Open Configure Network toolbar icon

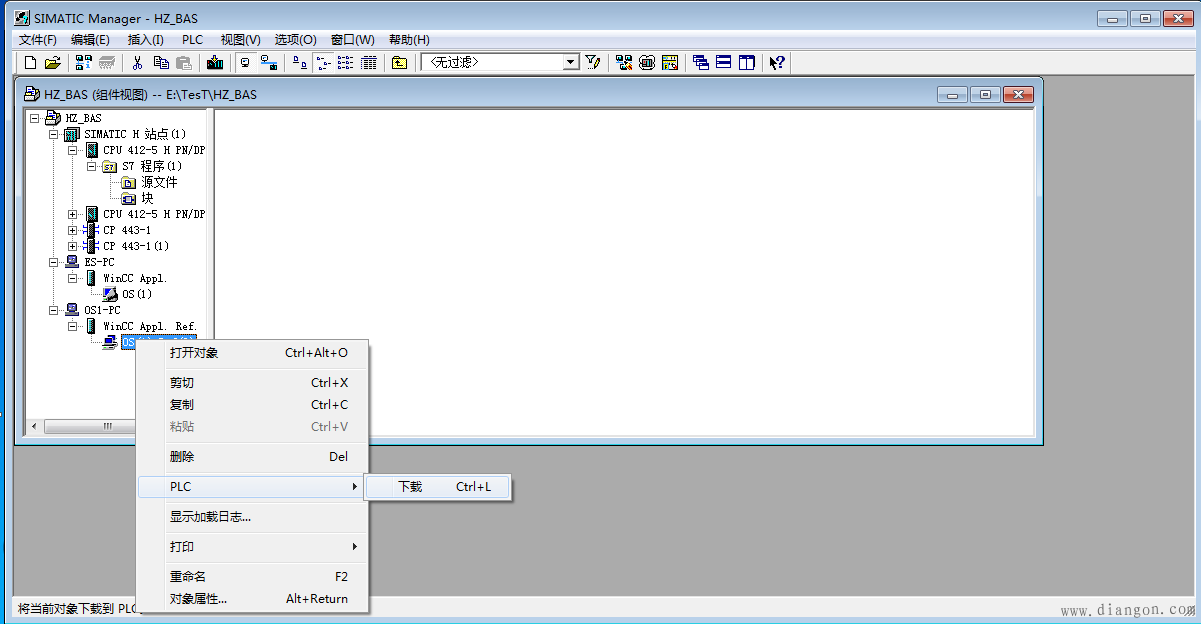624,62
